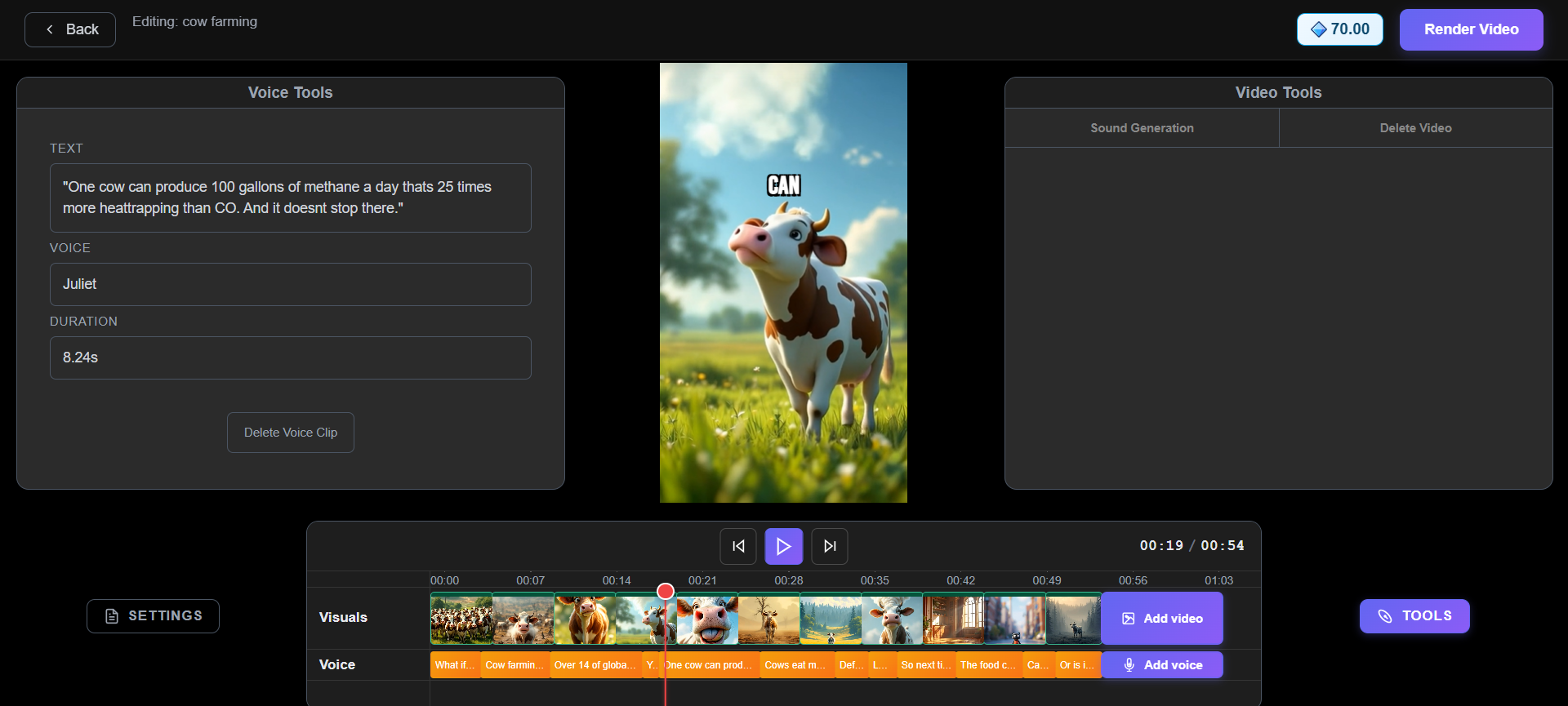Click the voice text input box

click(291, 198)
